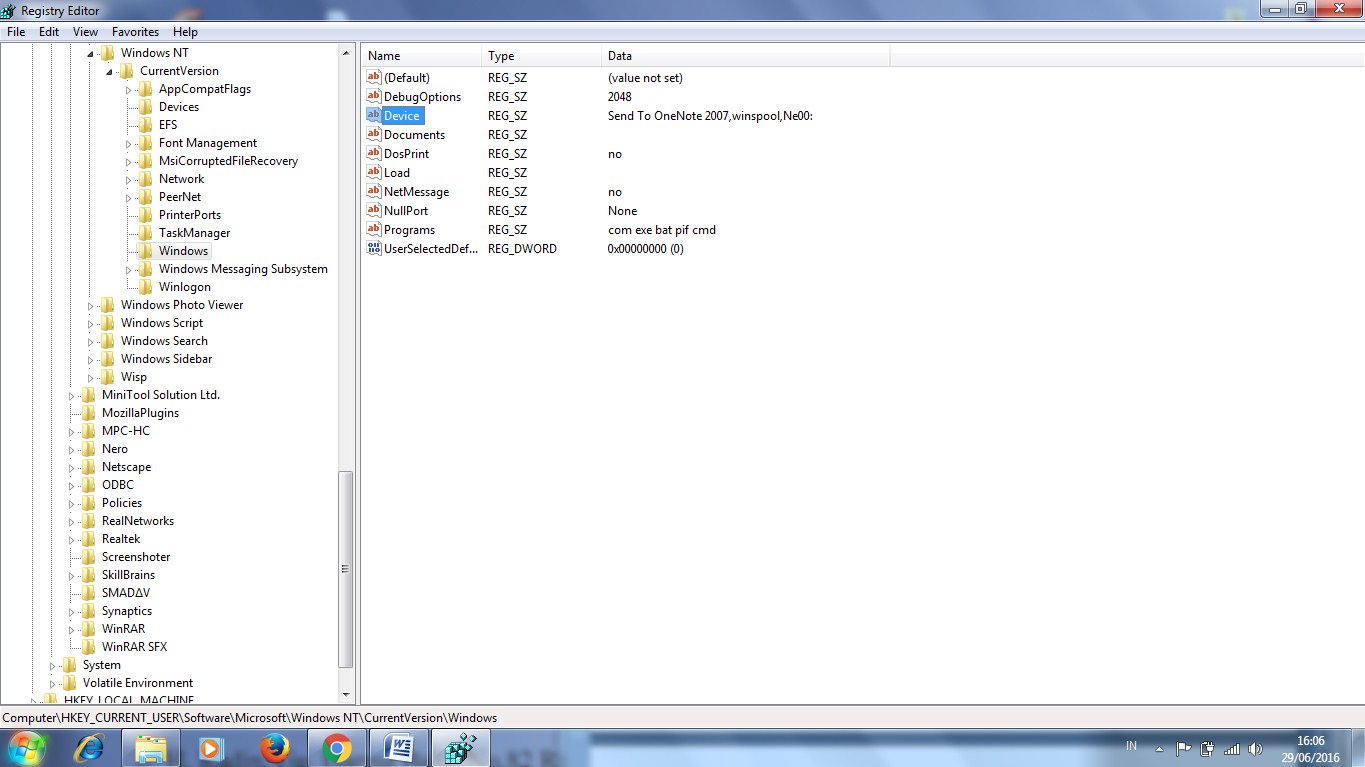The image size is (1365, 767).
Task: Expand the Windows Photo Viewer key
Action: coord(90,305)
